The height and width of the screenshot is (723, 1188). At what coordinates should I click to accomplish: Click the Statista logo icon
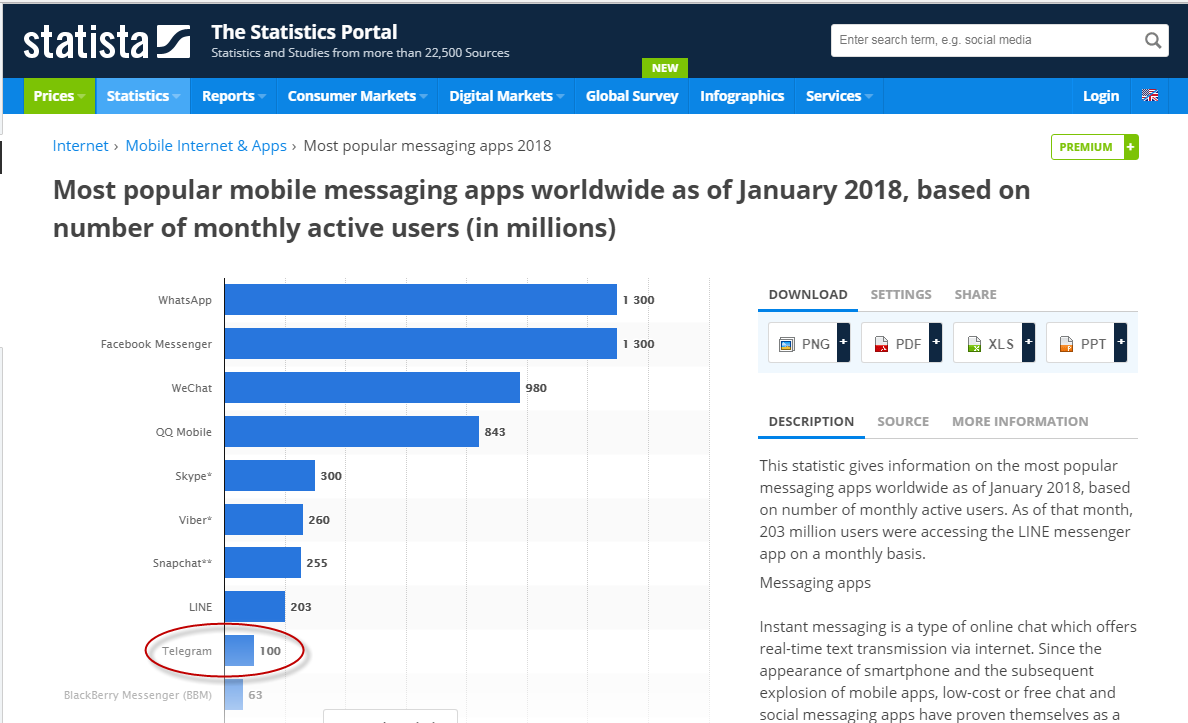[174, 42]
